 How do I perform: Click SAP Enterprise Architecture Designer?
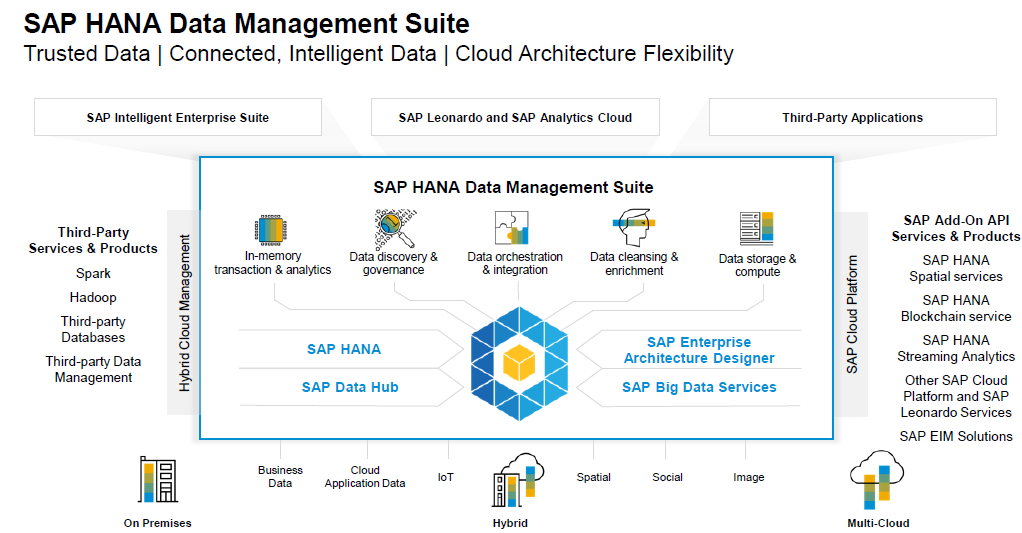[699, 350]
